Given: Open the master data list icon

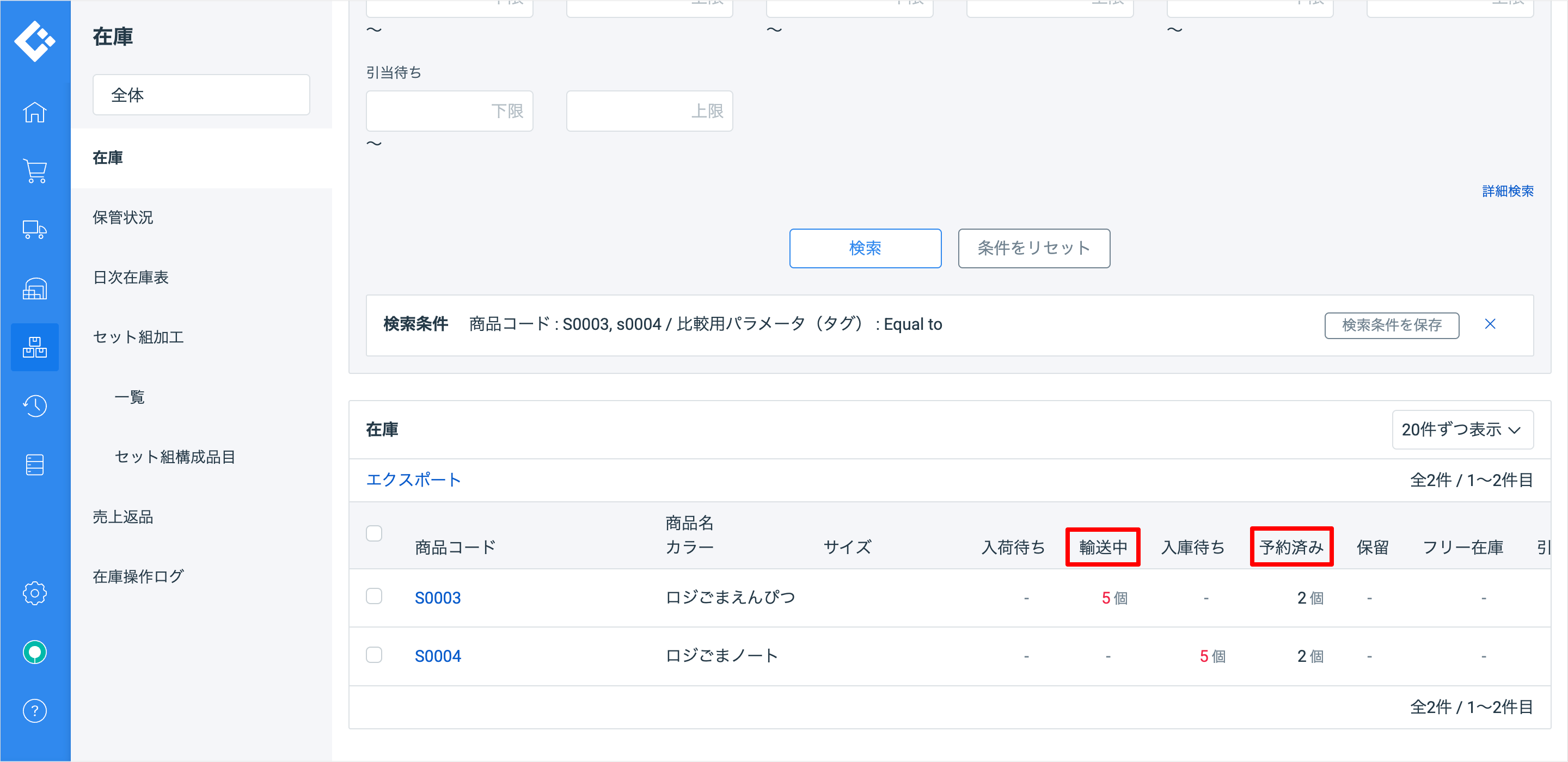Looking at the screenshot, I should click(35, 465).
